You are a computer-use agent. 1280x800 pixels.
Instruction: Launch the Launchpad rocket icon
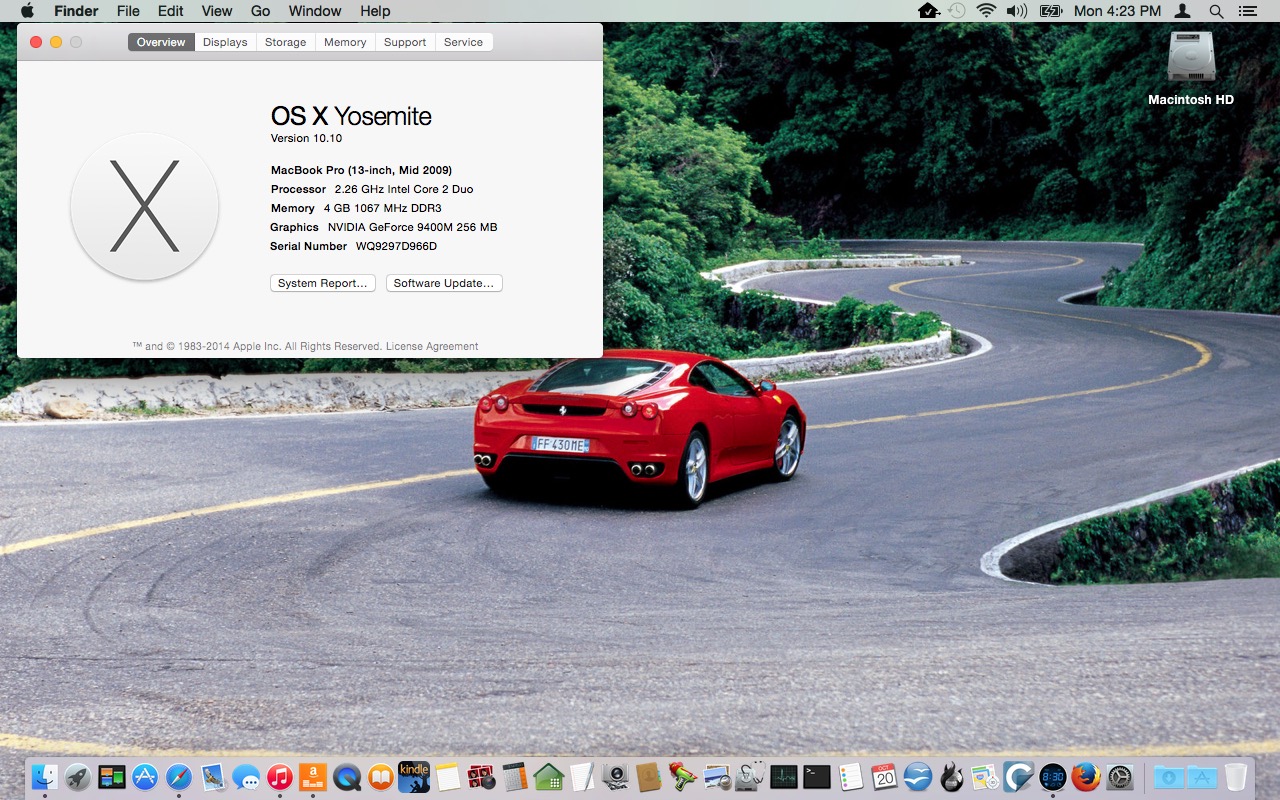click(78, 777)
